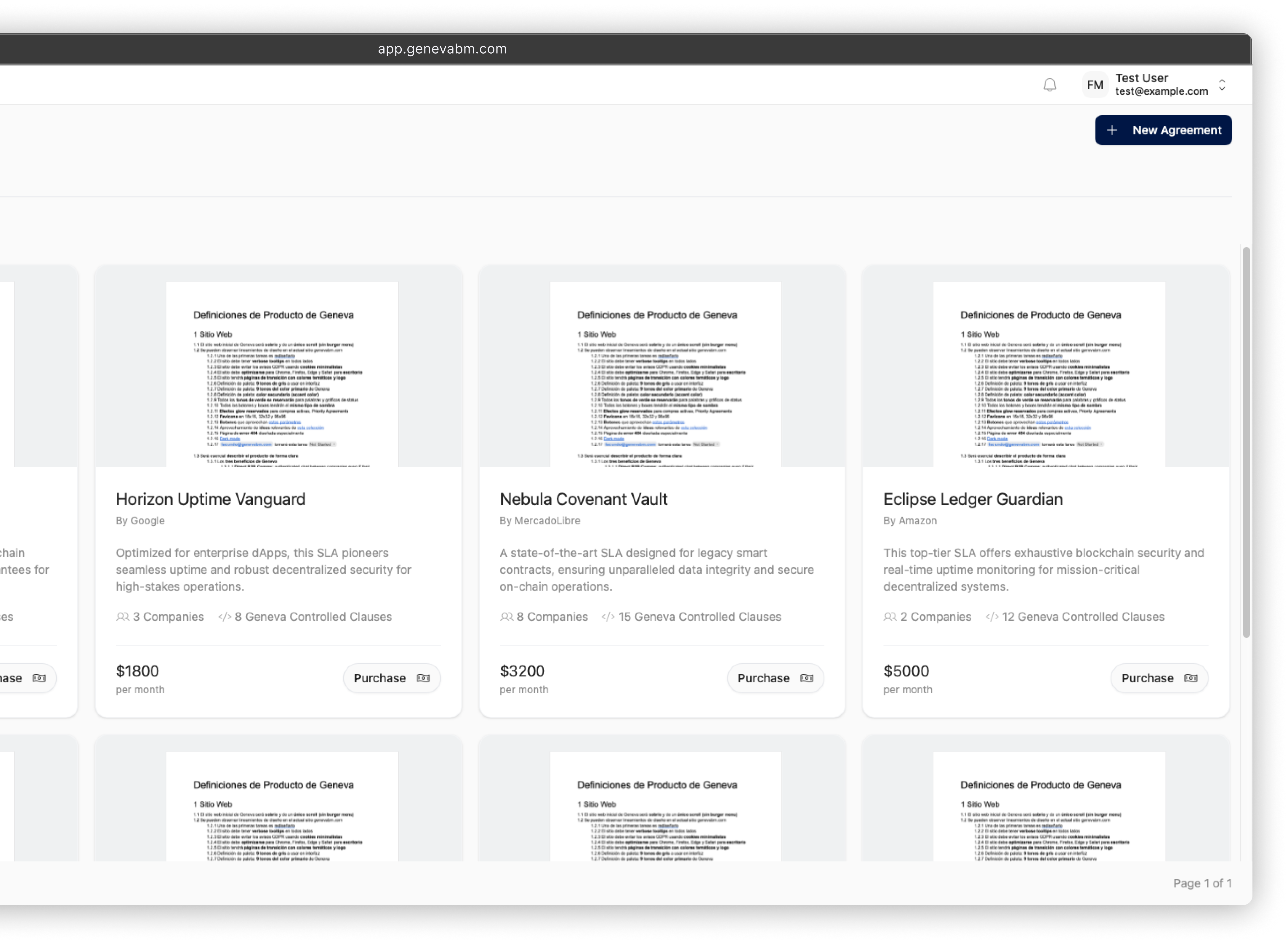
Task: Purchase Nebula Covenant Vault
Action: pos(775,678)
